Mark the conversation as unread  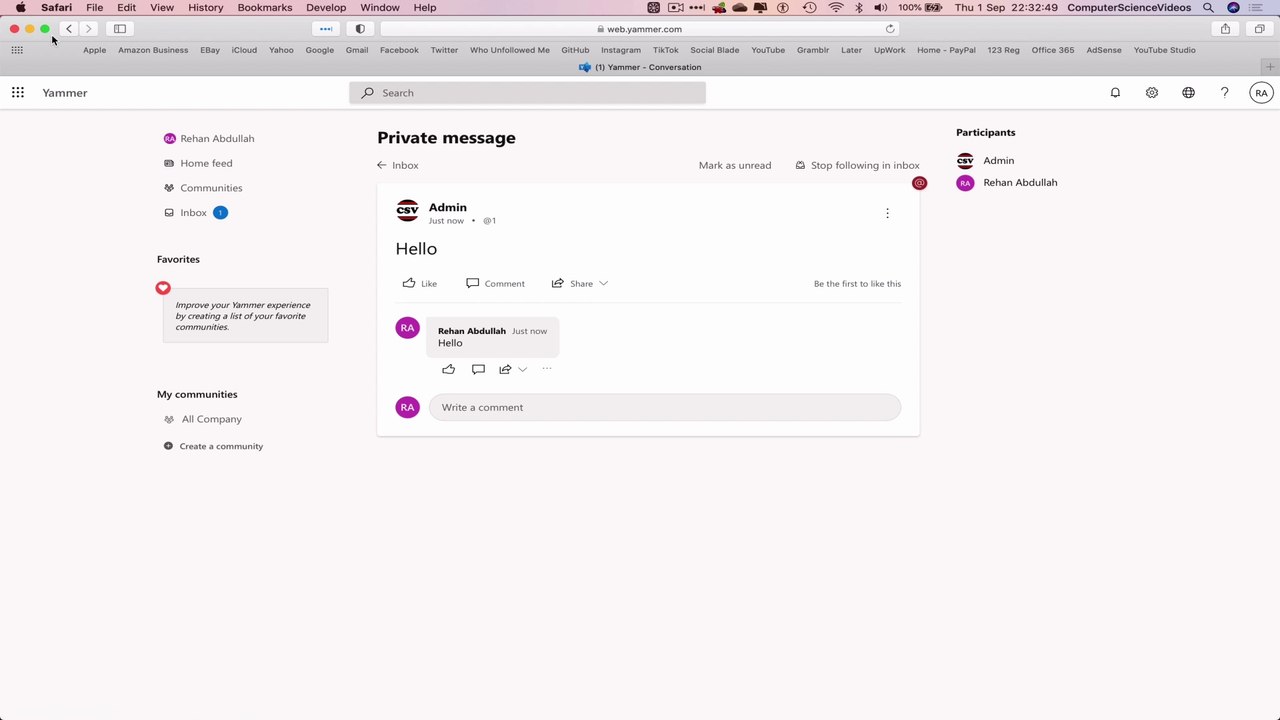(735, 165)
